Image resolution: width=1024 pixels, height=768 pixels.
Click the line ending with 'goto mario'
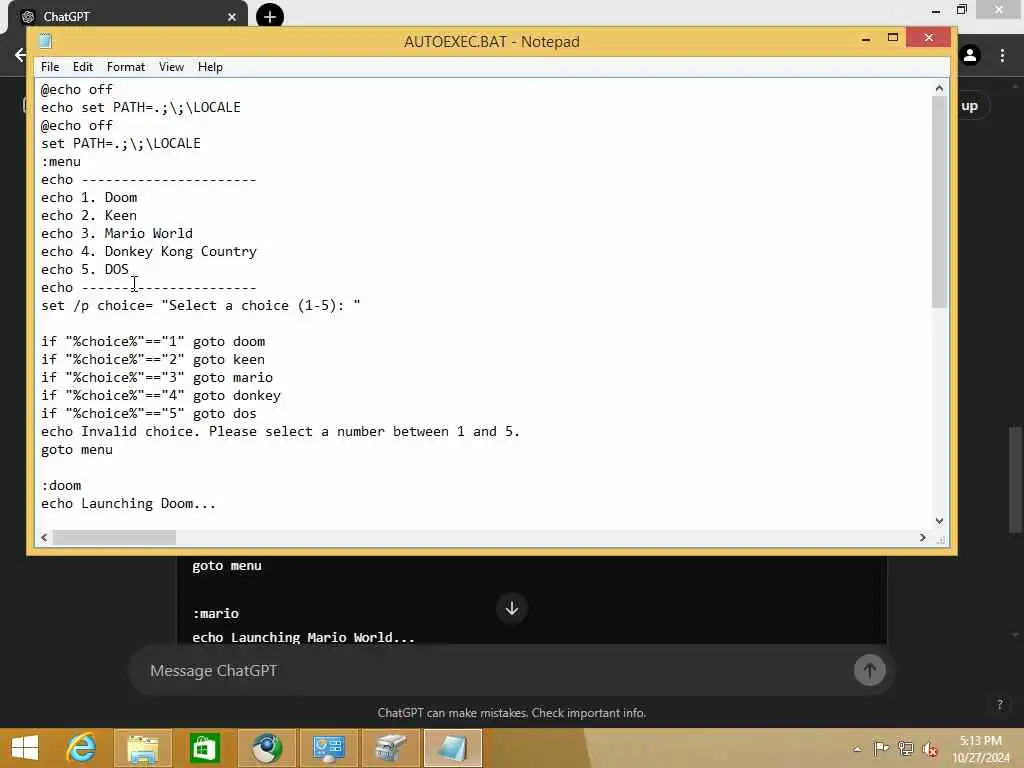(157, 377)
